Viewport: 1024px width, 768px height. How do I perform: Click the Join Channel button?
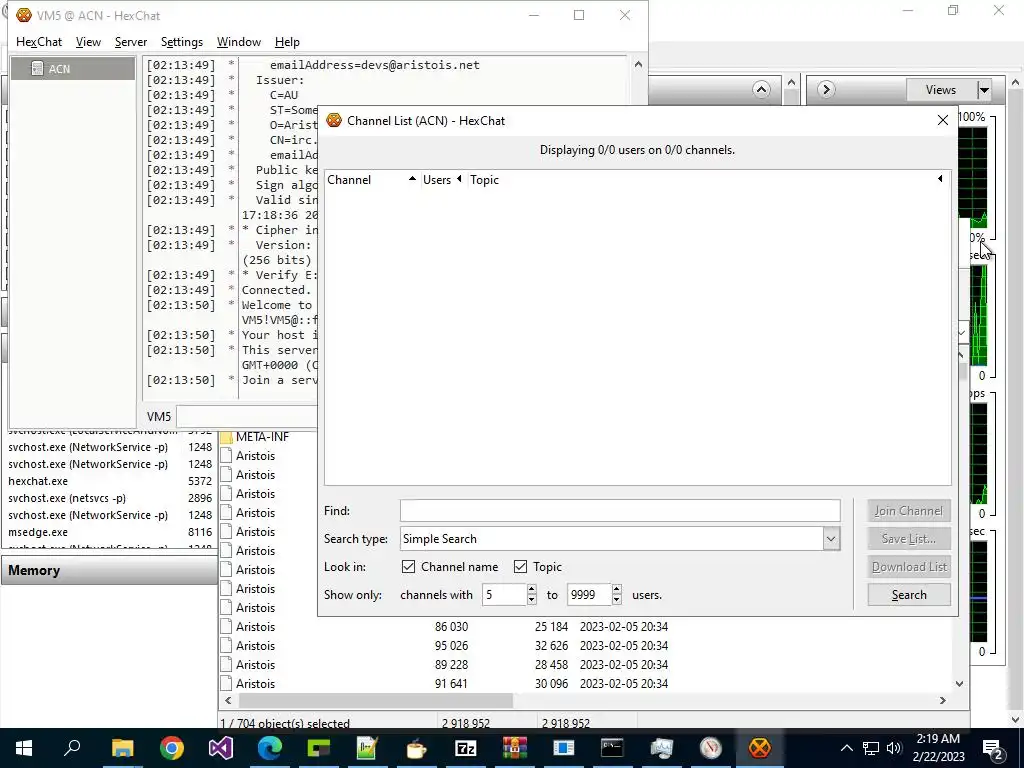(909, 511)
